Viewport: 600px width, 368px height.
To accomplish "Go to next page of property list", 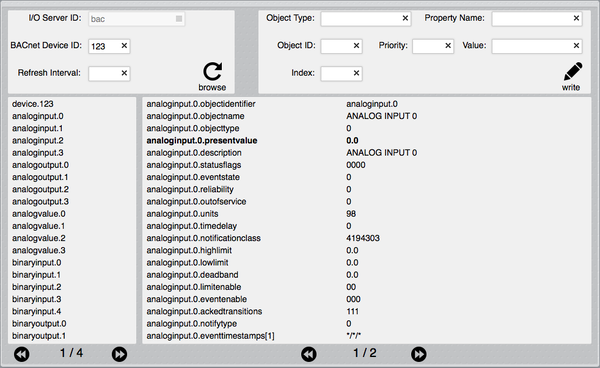I will [419, 354].
